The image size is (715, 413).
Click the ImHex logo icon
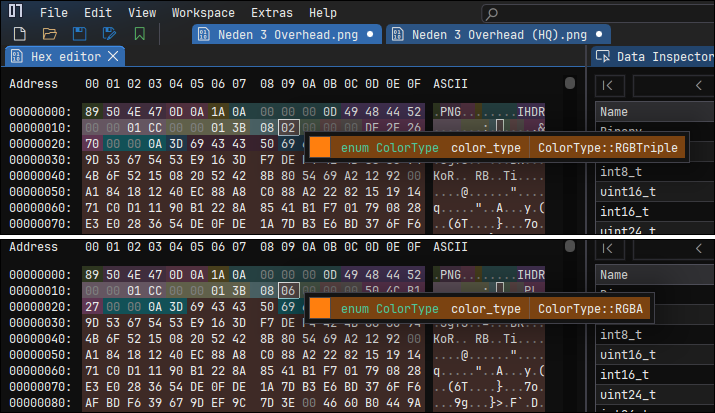[x=15, y=10]
